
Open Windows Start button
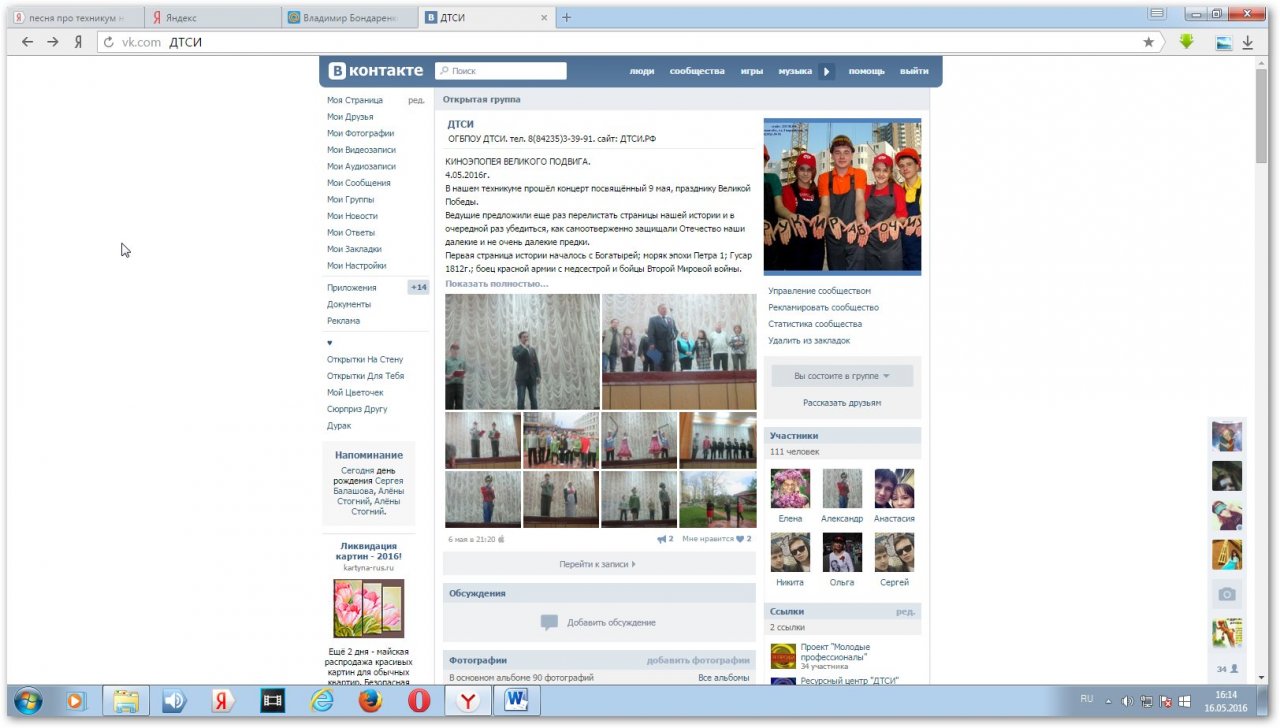pyautogui.click(x=28, y=701)
